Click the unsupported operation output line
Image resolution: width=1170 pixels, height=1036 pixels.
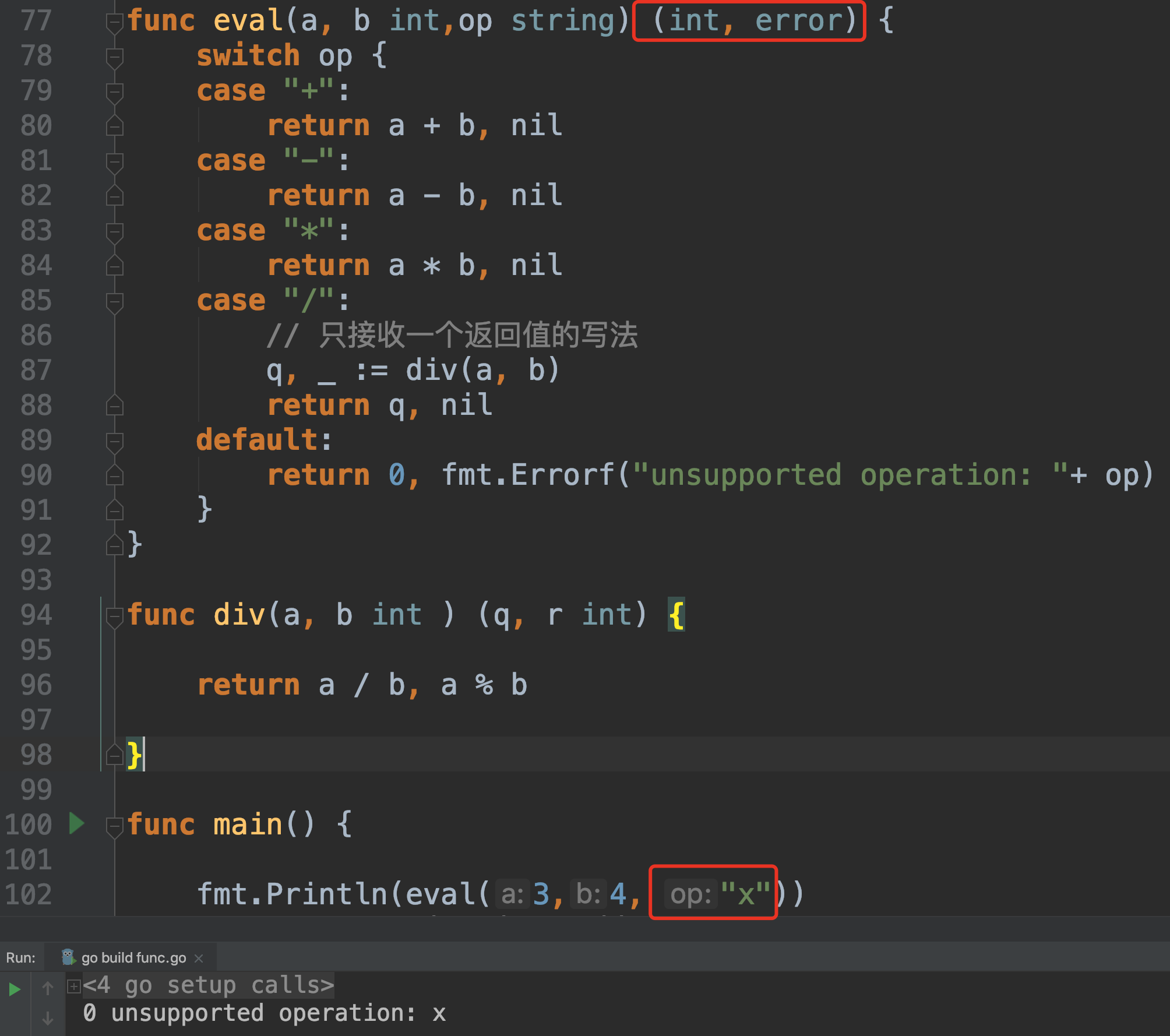tap(265, 1013)
